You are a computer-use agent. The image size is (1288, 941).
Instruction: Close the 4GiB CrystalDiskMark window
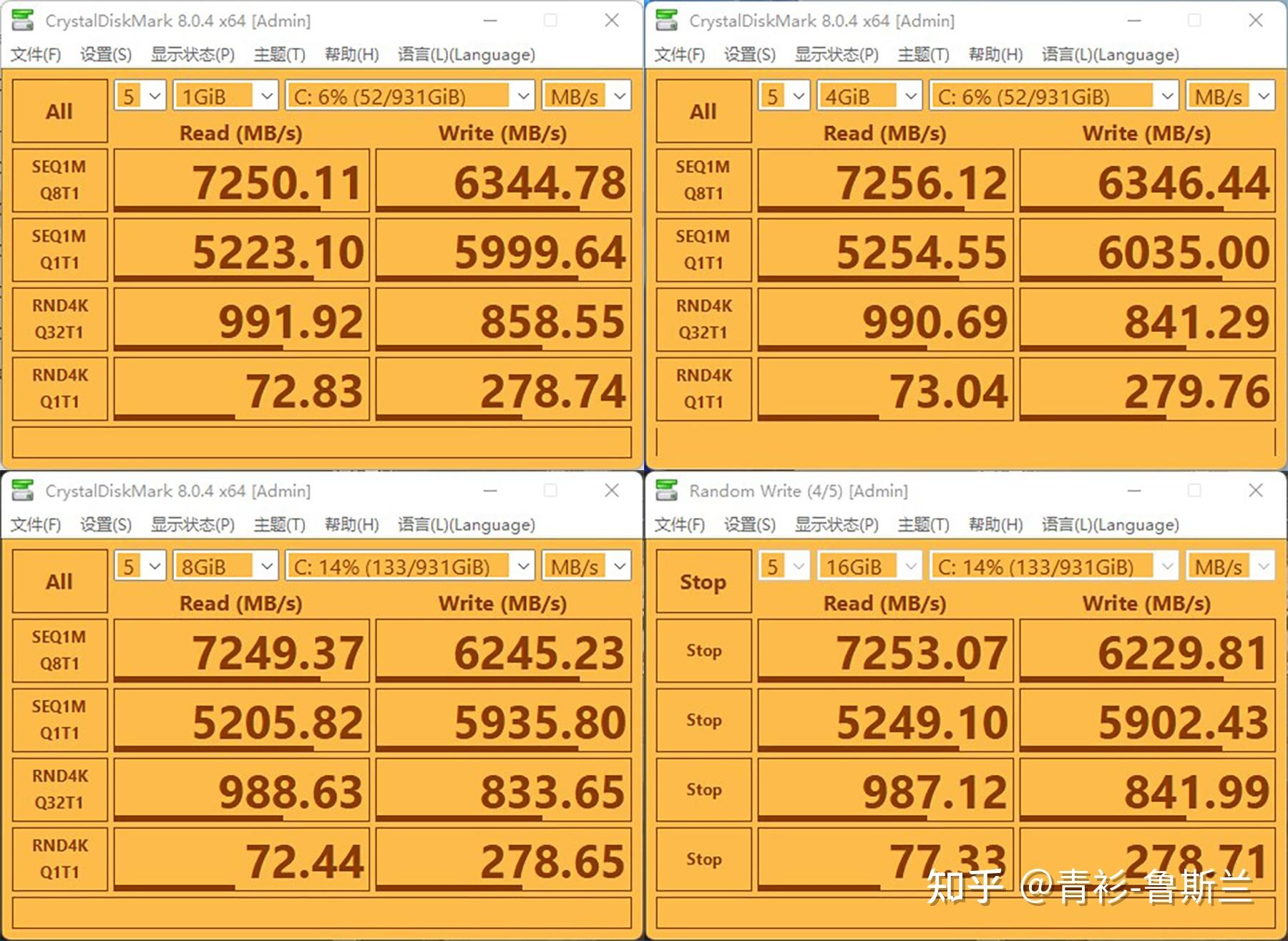click(x=1256, y=20)
